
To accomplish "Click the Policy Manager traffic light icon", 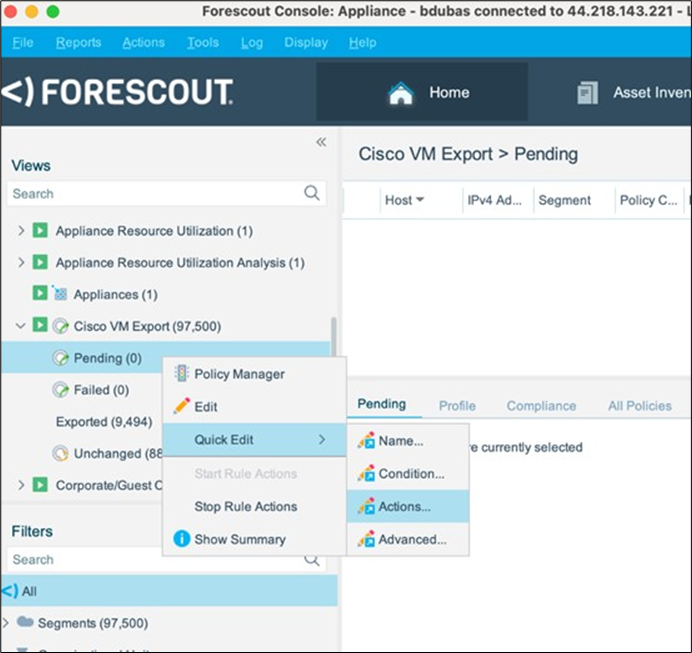I will point(181,373).
